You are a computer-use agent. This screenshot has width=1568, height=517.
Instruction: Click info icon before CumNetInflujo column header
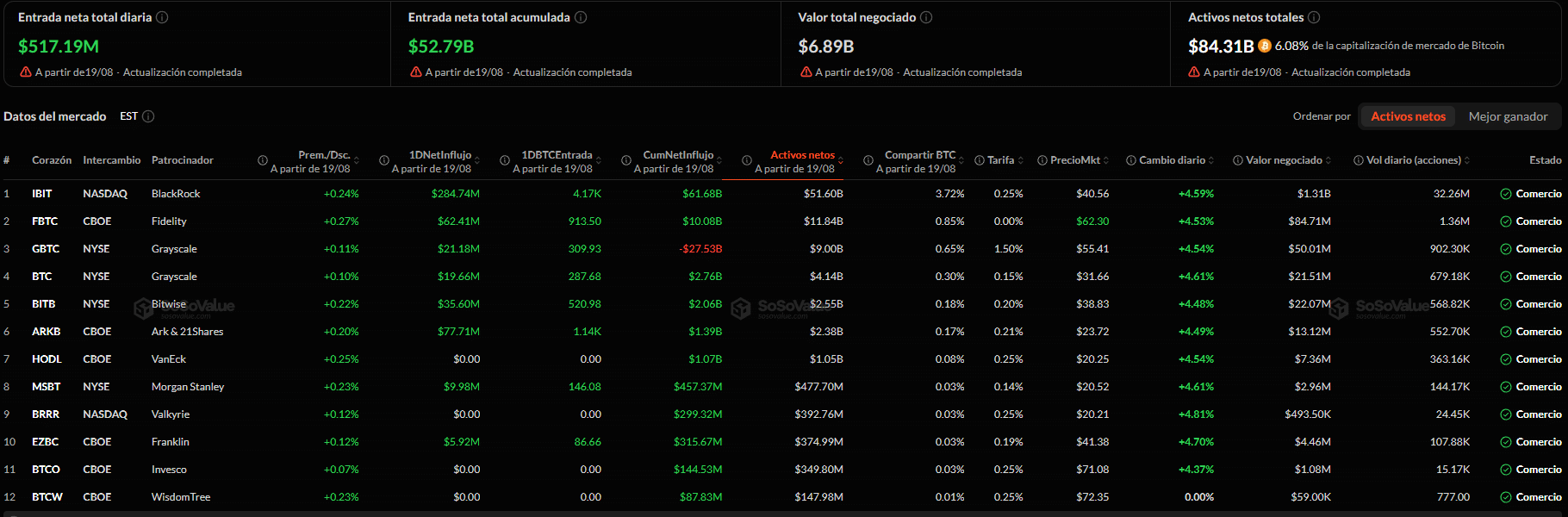pyautogui.click(x=626, y=160)
